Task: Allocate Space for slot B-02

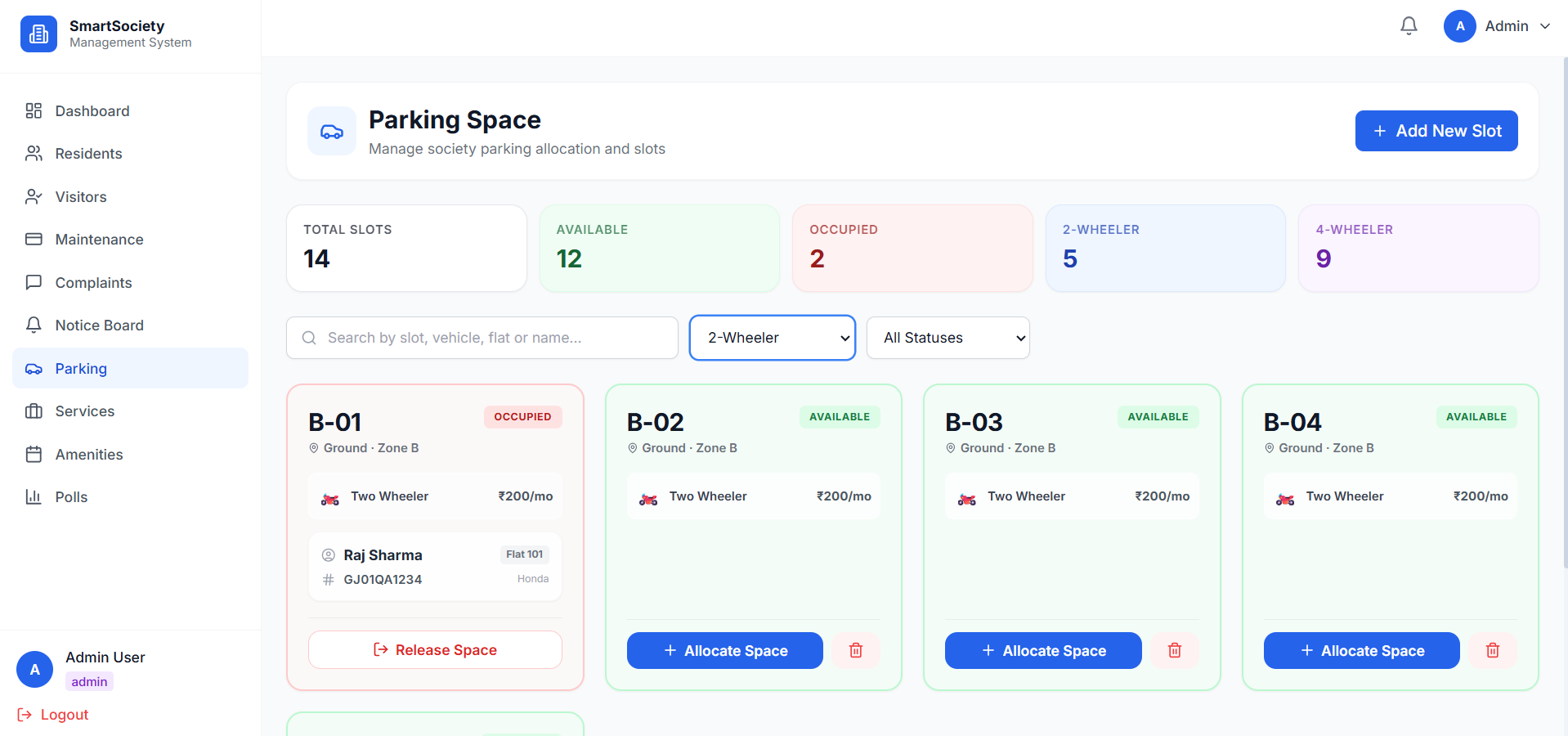Action: point(725,650)
